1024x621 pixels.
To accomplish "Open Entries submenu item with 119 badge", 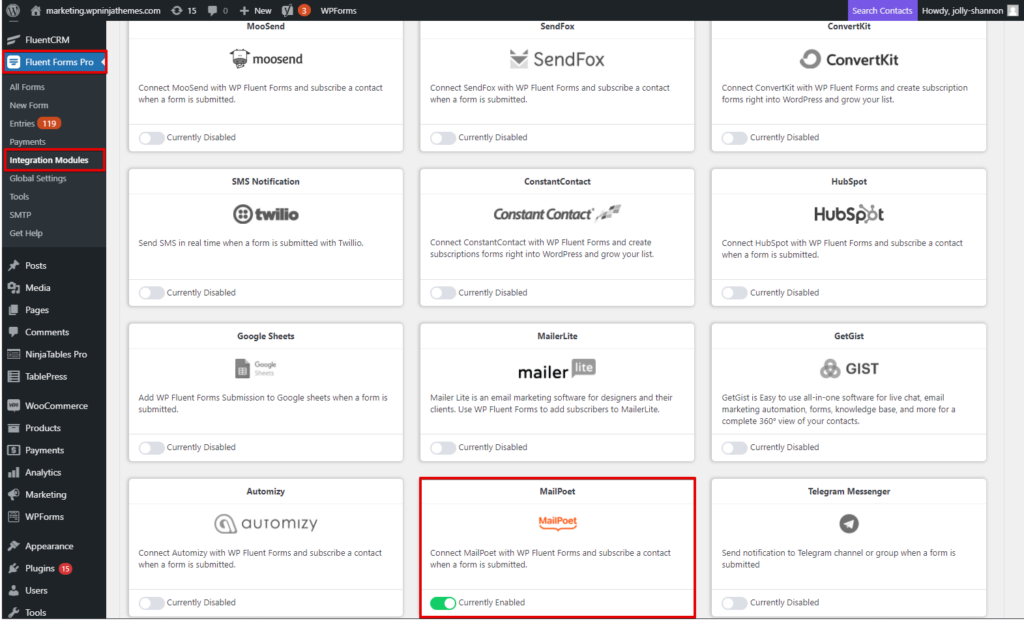I will pos(35,123).
